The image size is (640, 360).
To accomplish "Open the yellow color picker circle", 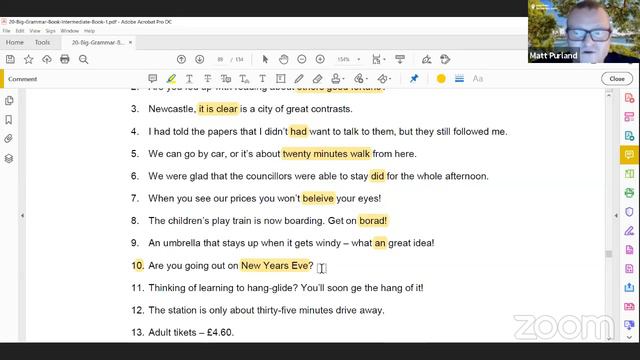I will click(x=441, y=78).
